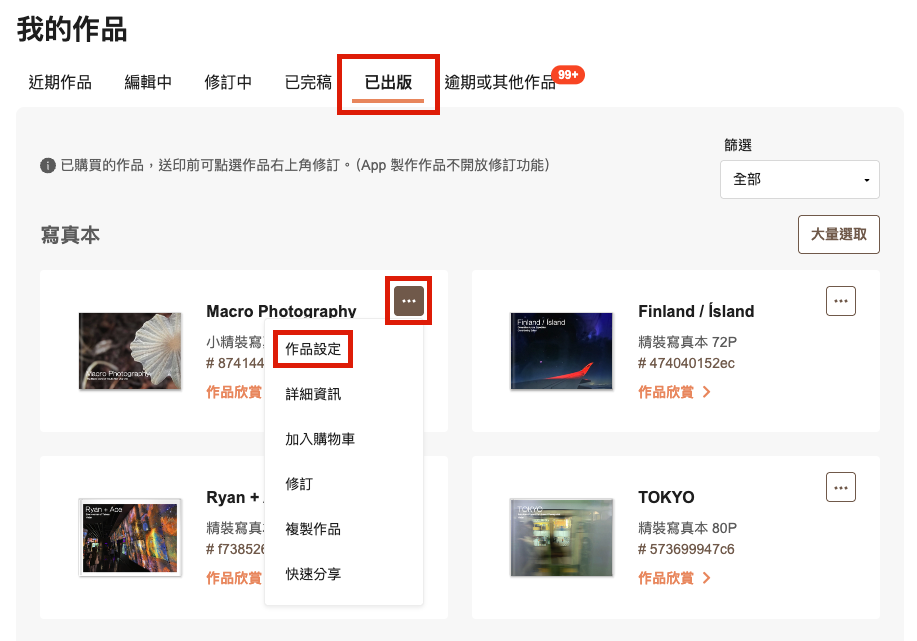
Task: Select 作品設定 from the dropdown menu
Action: tap(313, 350)
